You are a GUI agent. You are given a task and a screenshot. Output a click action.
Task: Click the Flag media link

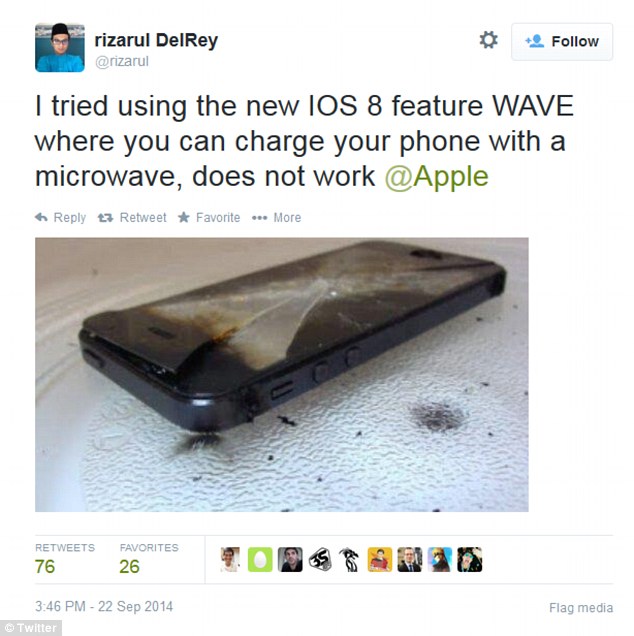(x=581, y=608)
